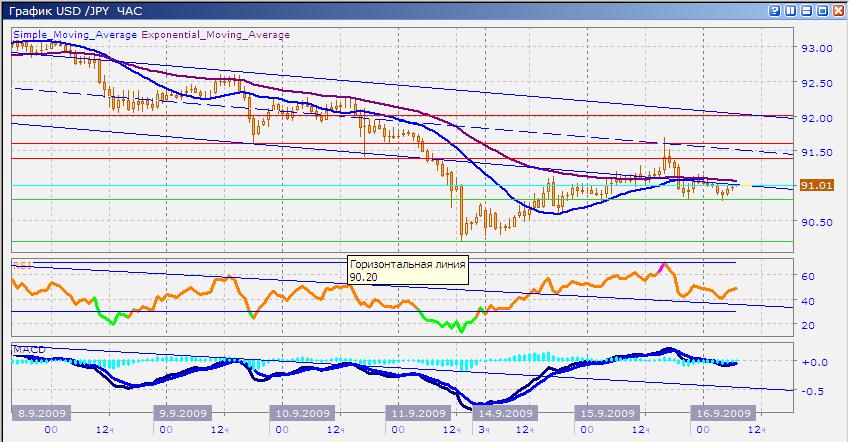Image resolution: width=849 pixels, height=442 pixels.
Task: Select the 11.9.2009 date marker
Action: (419, 413)
